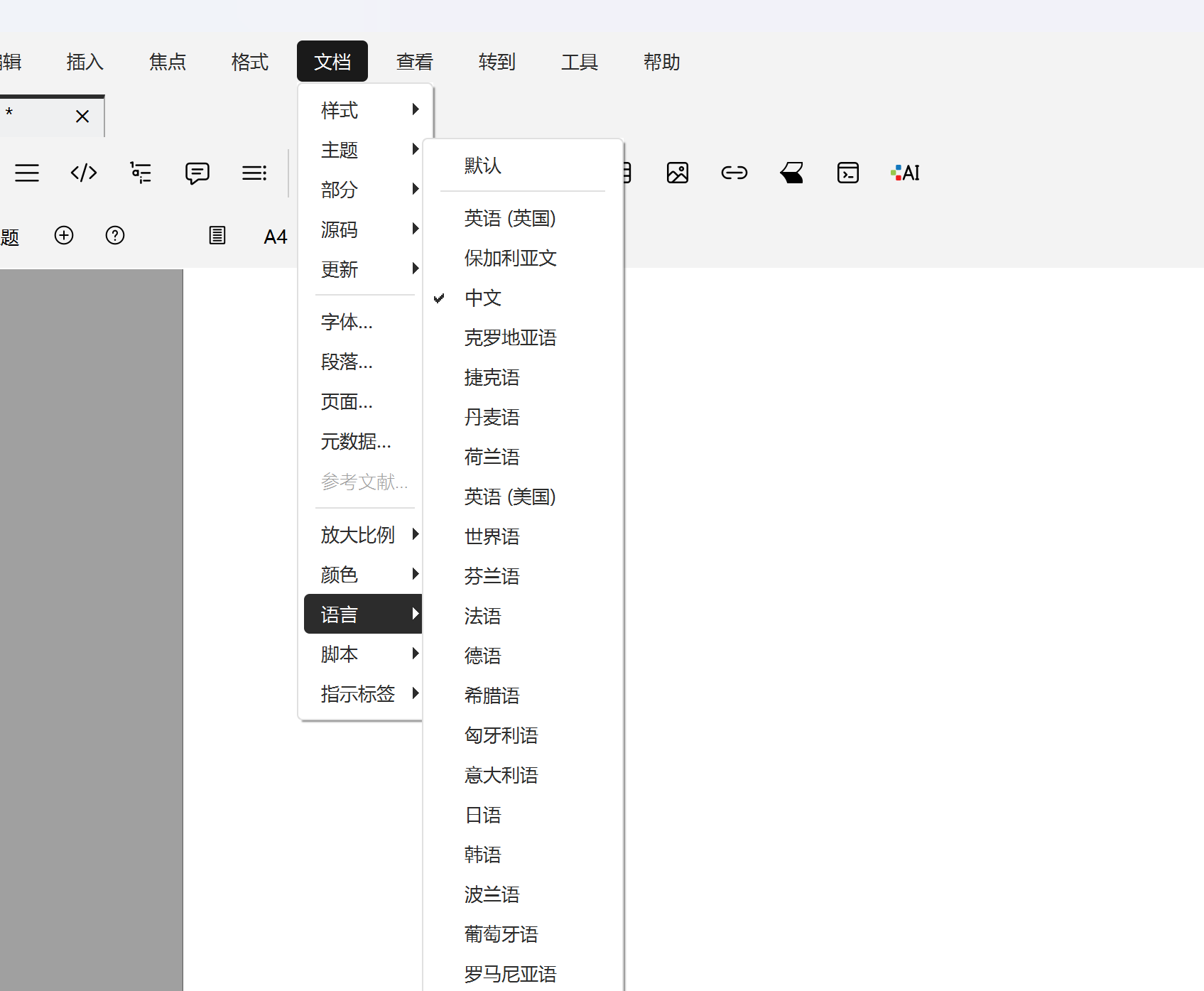Click the terminal session icon
This screenshot has height=991, width=1204.
(x=847, y=173)
